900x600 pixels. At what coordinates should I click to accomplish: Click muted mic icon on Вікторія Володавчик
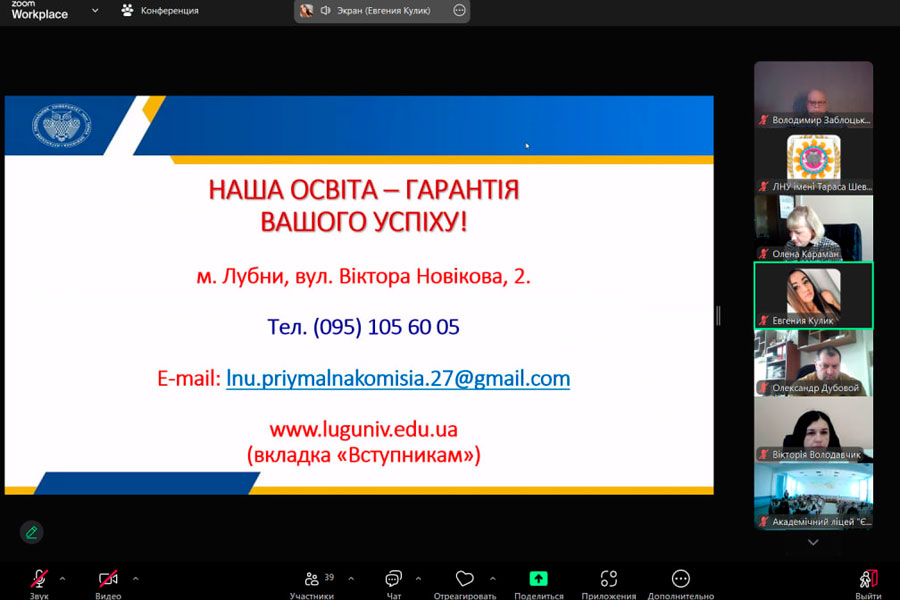click(x=763, y=455)
